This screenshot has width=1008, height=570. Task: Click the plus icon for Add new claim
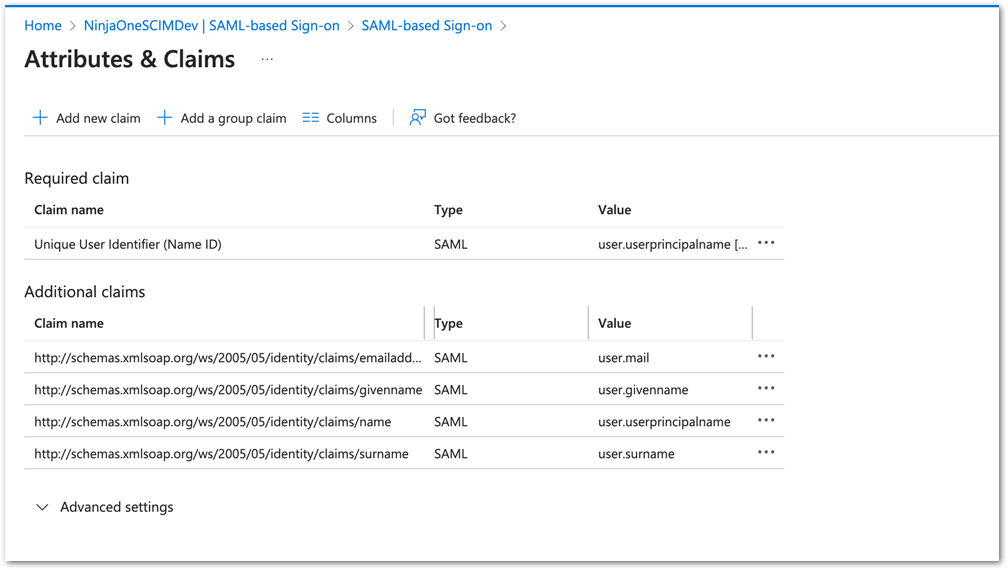click(40, 118)
